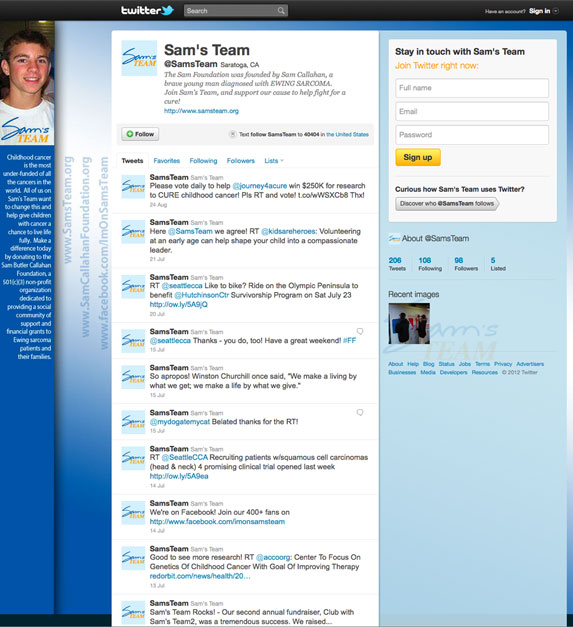This screenshot has width=573, height=627.
Task: Click the Full name input field
Action: tap(472, 88)
